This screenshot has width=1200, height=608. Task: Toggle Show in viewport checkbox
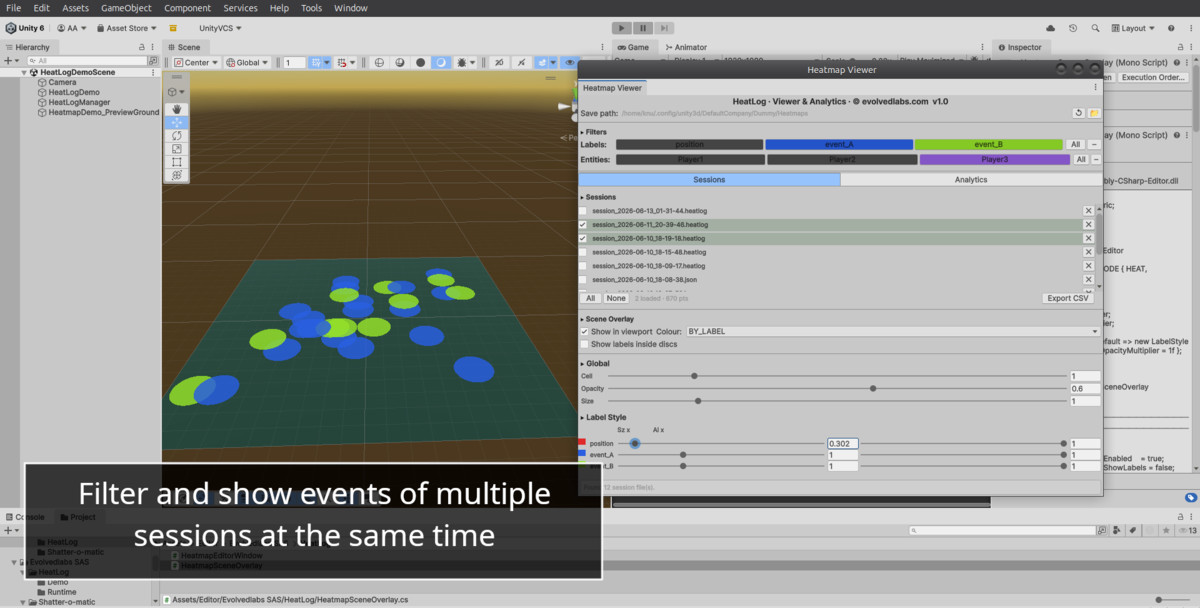tap(585, 331)
